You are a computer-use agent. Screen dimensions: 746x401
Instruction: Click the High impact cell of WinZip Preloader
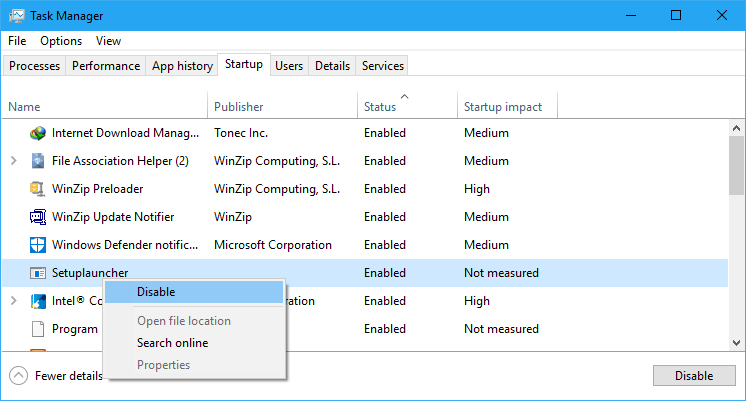point(477,189)
